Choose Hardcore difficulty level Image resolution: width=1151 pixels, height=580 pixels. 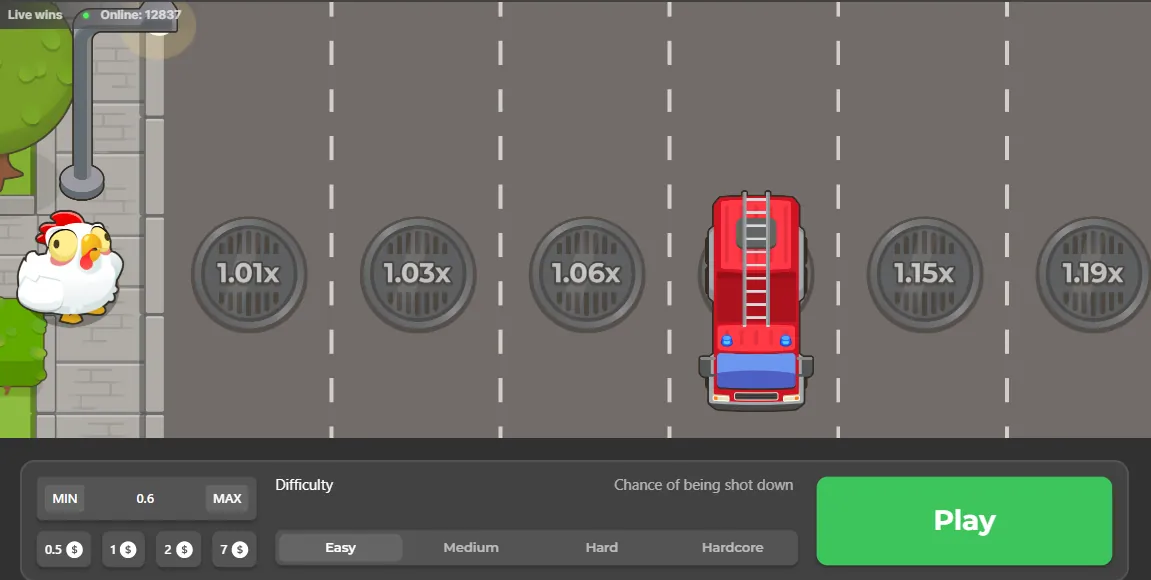732,548
